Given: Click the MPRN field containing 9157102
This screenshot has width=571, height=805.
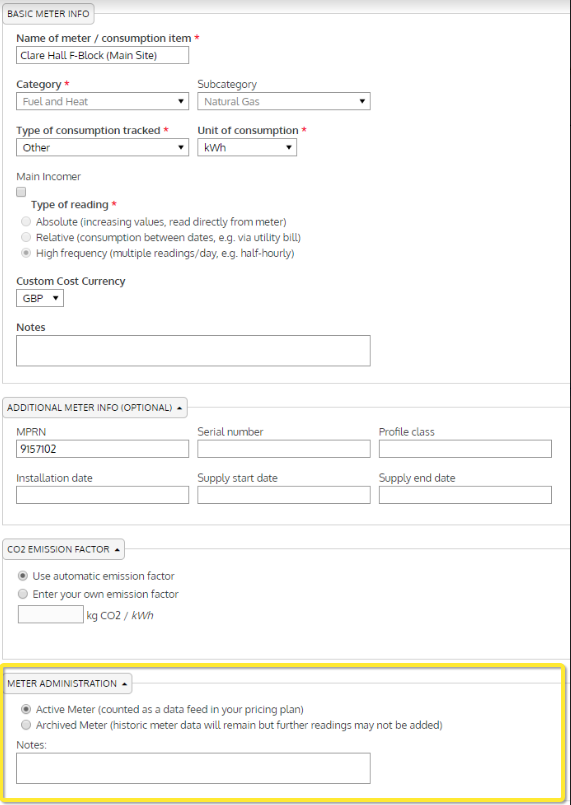Looking at the screenshot, I should coord(102,449).
